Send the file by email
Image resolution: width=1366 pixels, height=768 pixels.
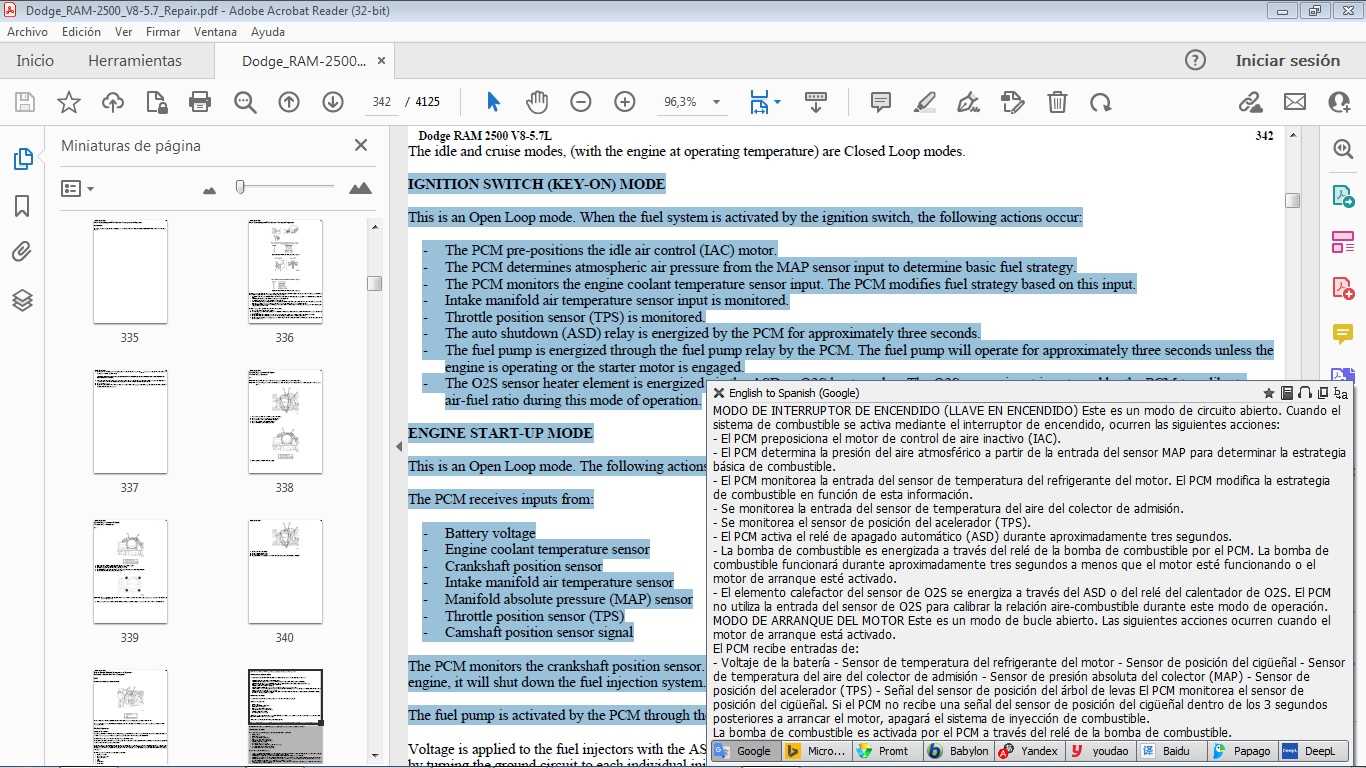click(1295, 102)
